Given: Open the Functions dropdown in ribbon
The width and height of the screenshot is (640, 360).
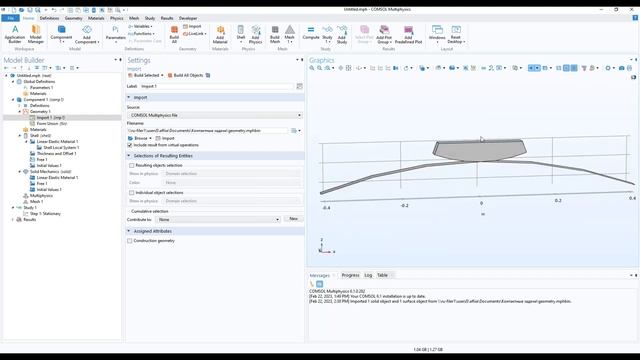Looking at the screenshot, I should coord(142,34).
